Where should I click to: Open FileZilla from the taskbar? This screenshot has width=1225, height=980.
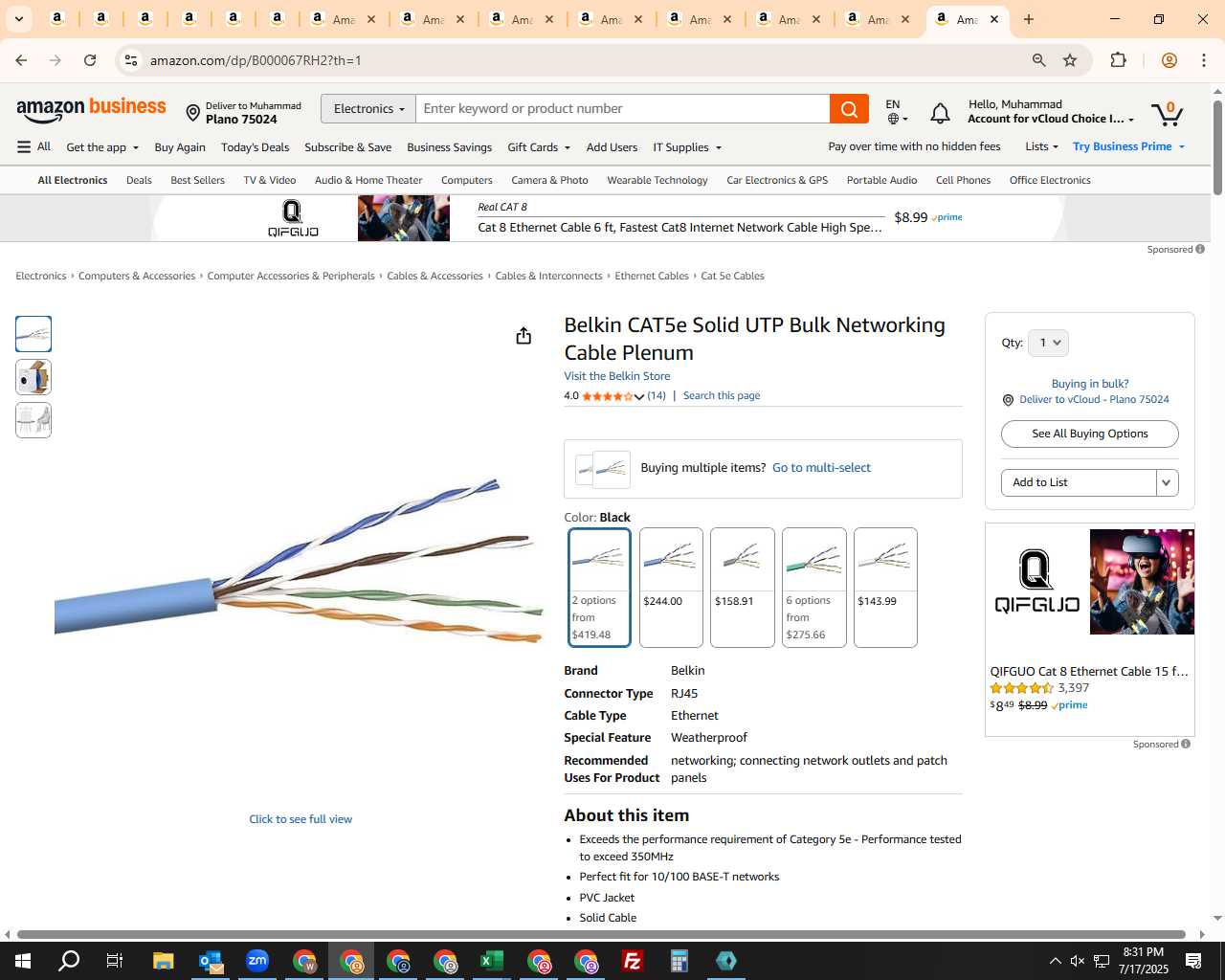pos(633,961)
